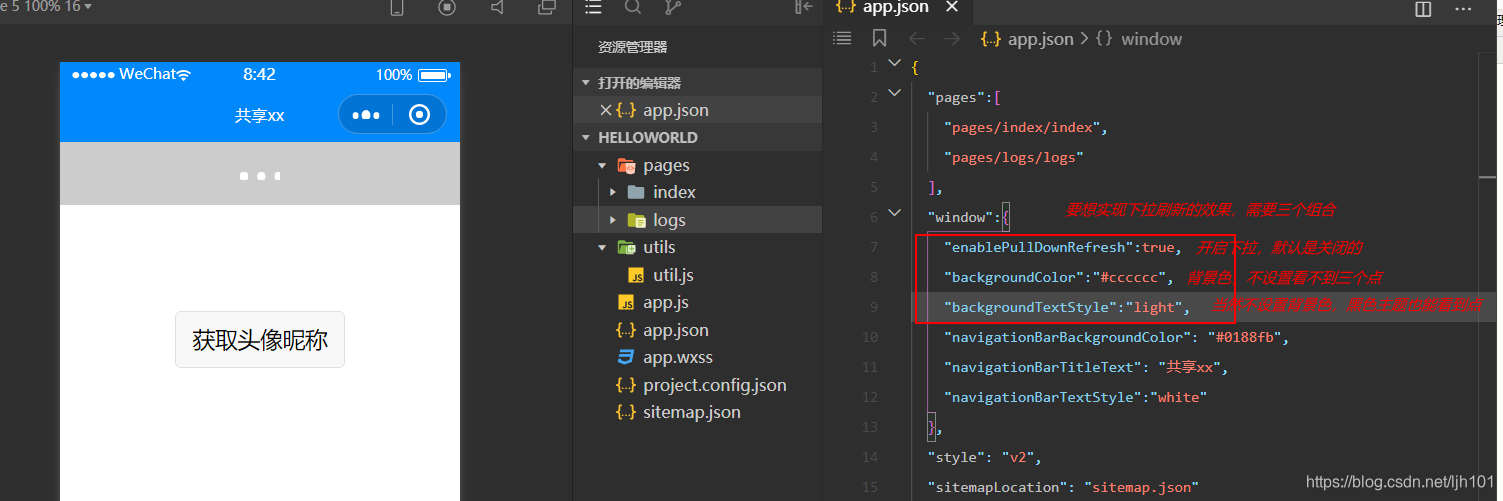Click the "navigationBarTextStyle" key on line 12
Image resolution: width=1503 pixels, height=501 pixels.
(x=1043, y=397)
